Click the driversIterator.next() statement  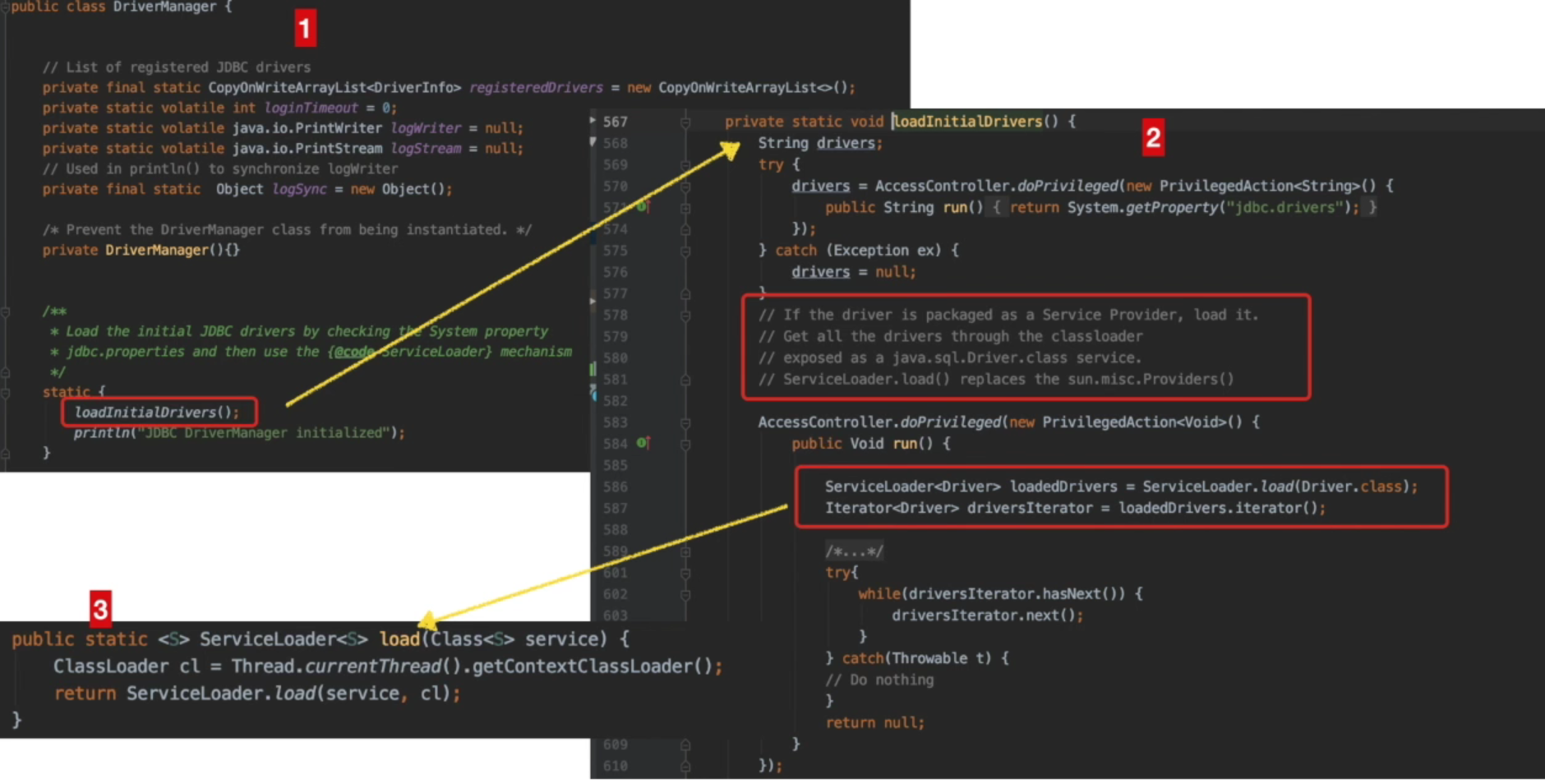click(x=987, y=616)
